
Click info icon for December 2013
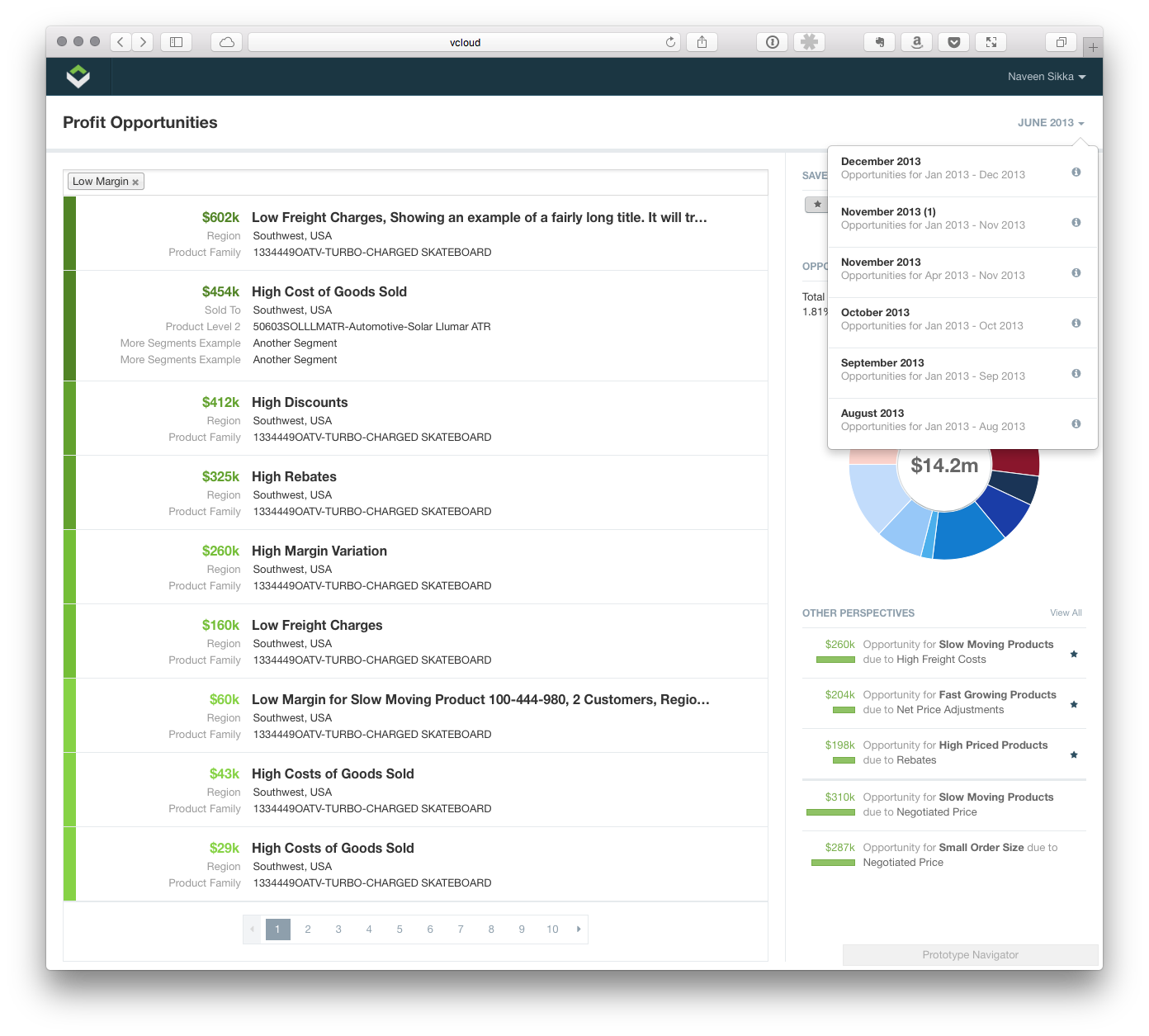click(x=1076, y=173)
